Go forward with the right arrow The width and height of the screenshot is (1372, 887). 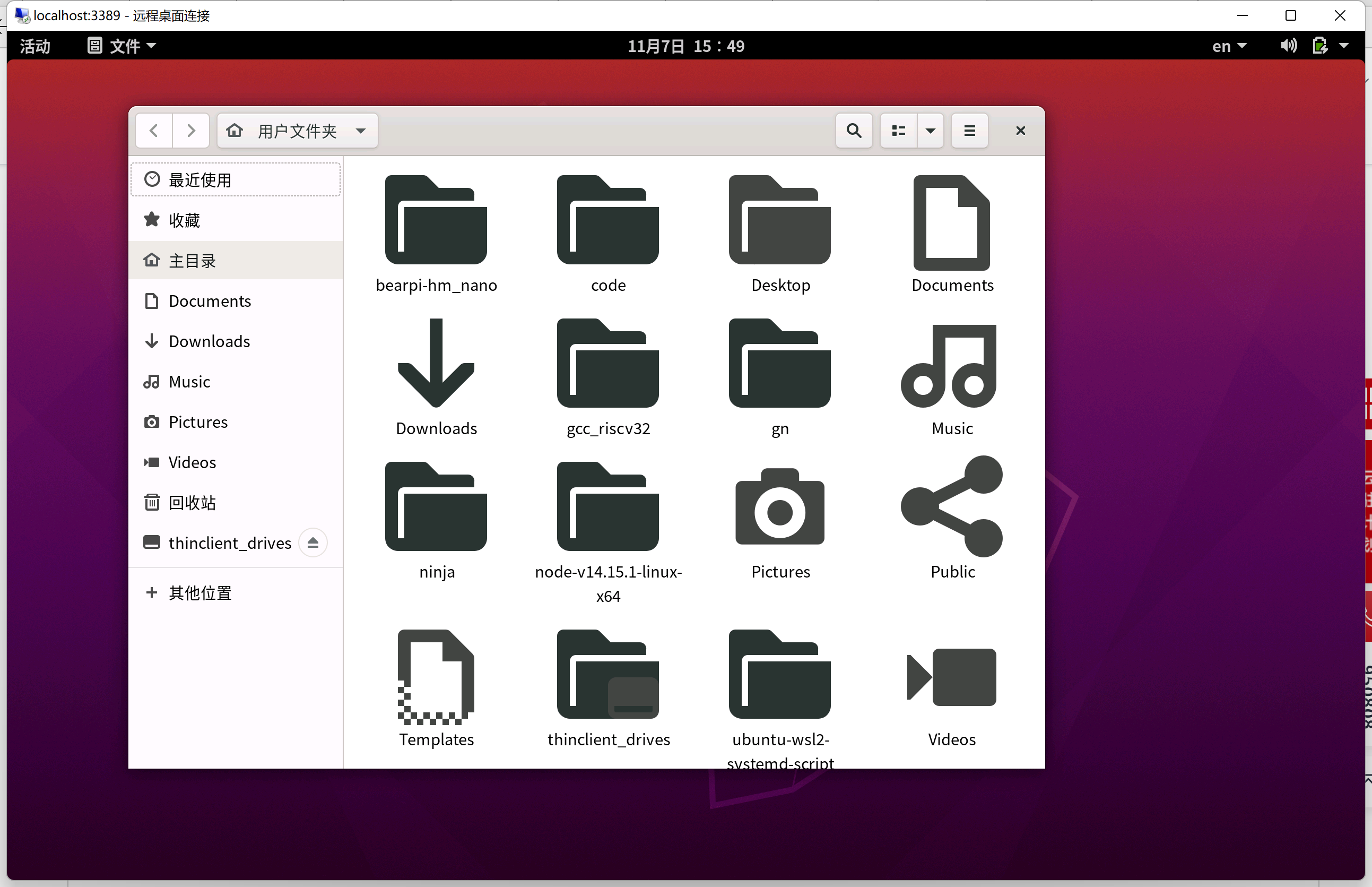191,131
